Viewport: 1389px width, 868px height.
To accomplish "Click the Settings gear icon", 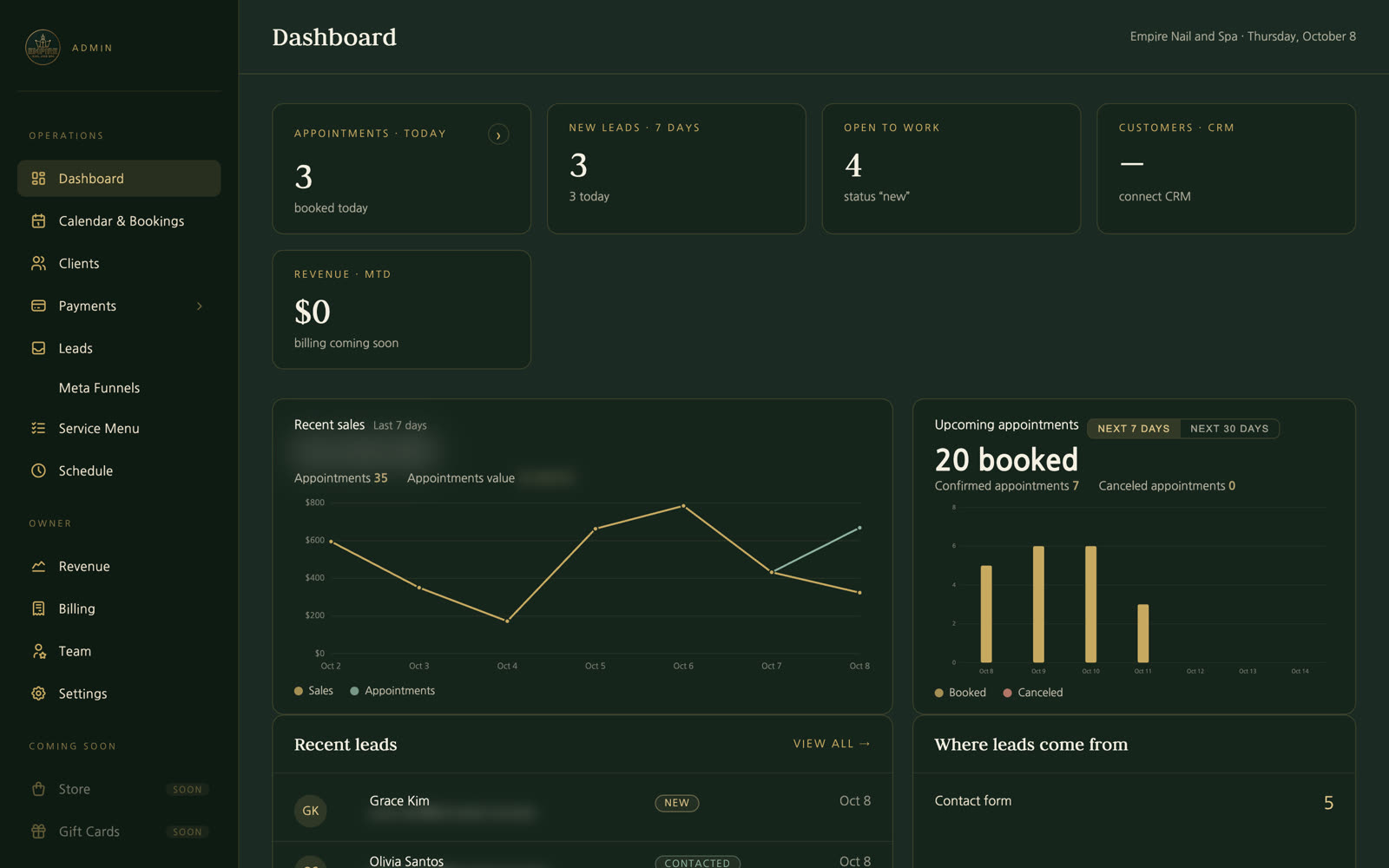I will (x=38, y=694).
